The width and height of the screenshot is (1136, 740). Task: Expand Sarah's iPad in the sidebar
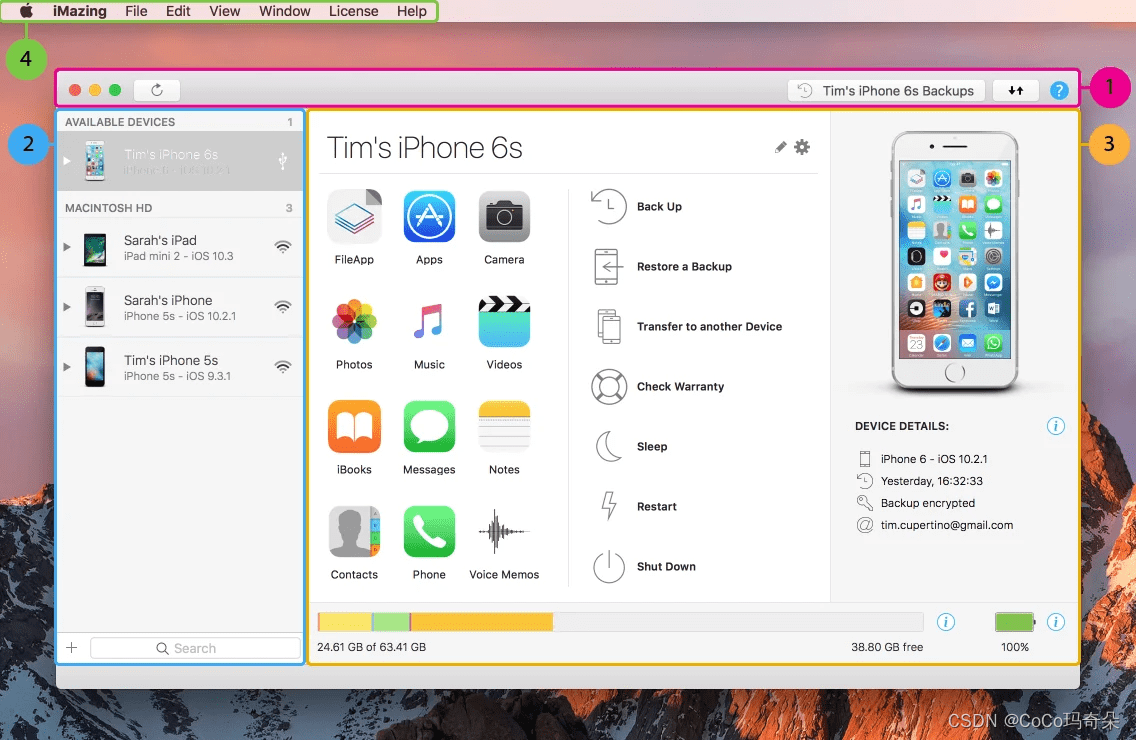(66, 248)
